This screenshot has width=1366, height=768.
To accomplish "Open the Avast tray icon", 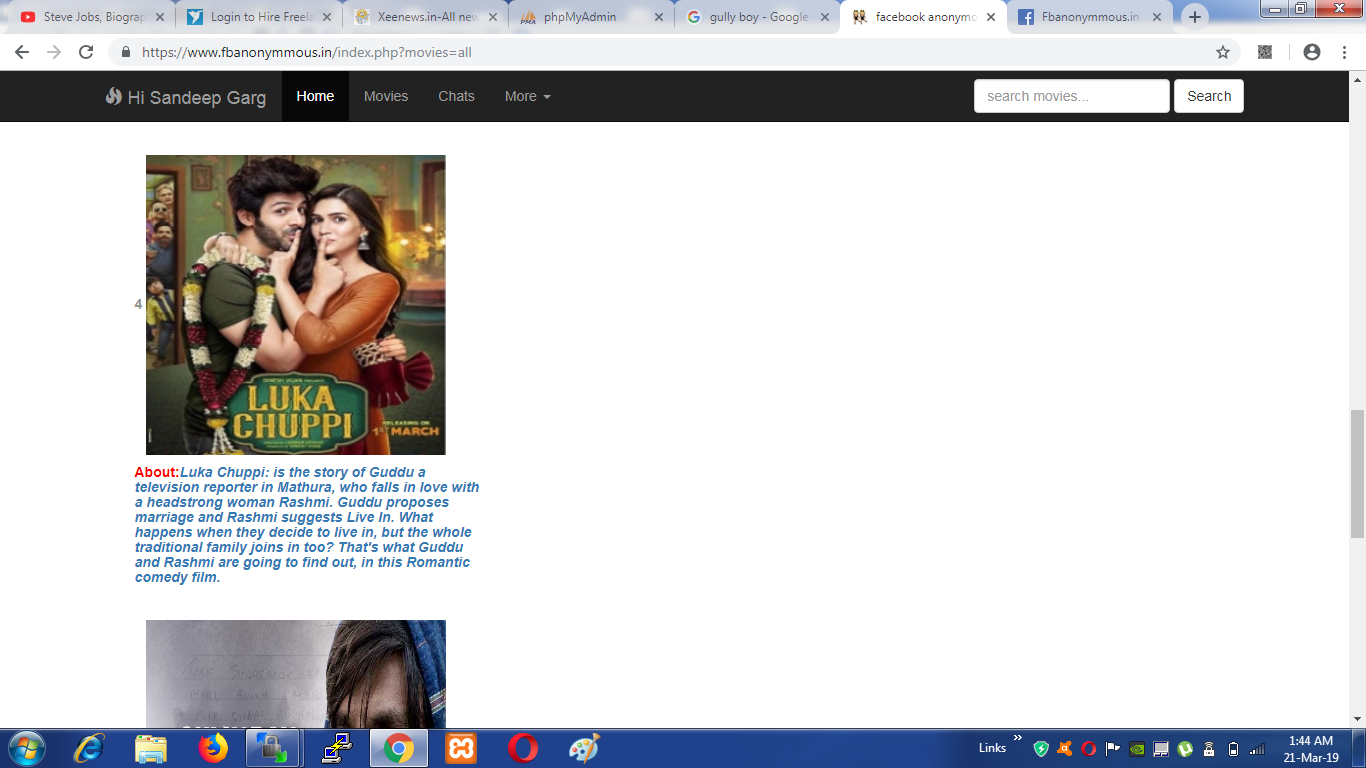I will pyautogui.click(x=1065, y=749).
